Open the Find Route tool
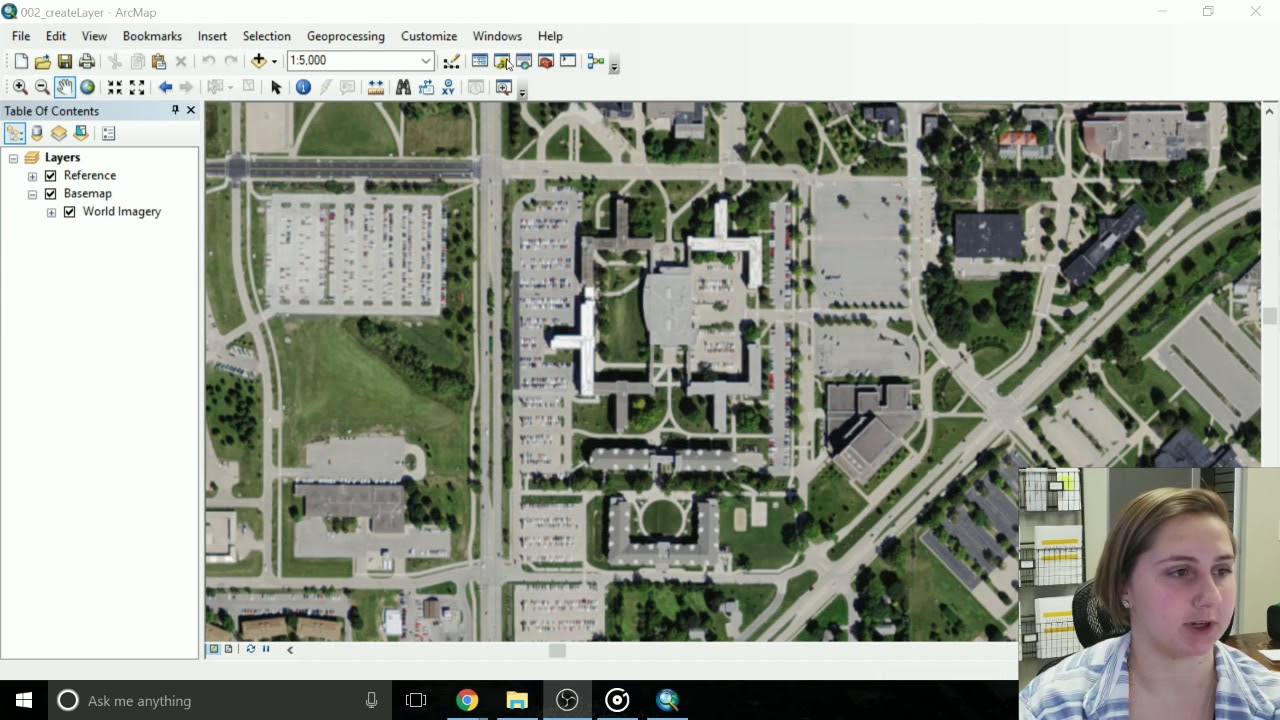This screenshot has width=1280, height=720. pos(426,87)
